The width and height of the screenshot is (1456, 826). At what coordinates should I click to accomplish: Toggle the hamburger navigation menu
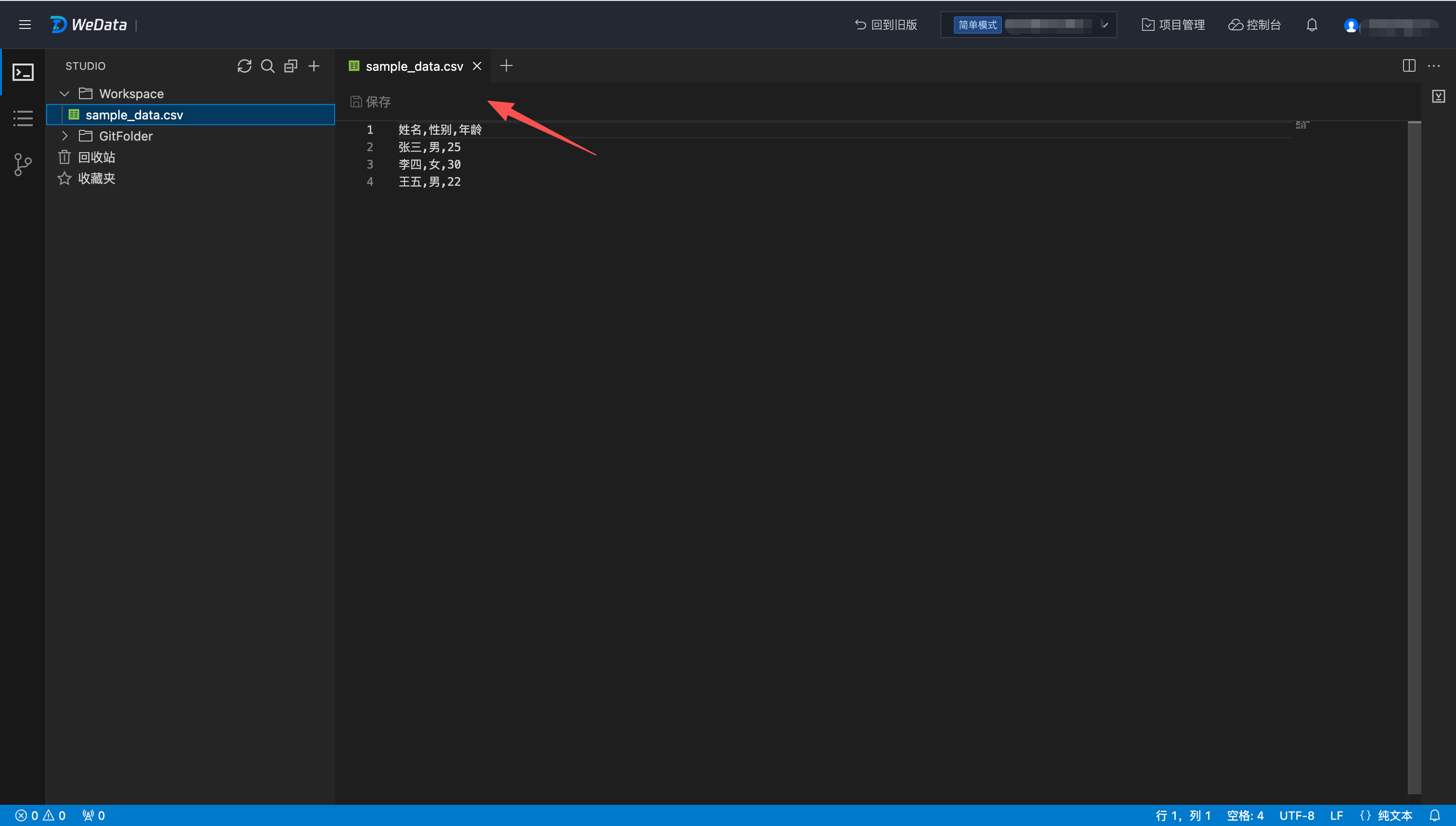[x=25, y=25]
